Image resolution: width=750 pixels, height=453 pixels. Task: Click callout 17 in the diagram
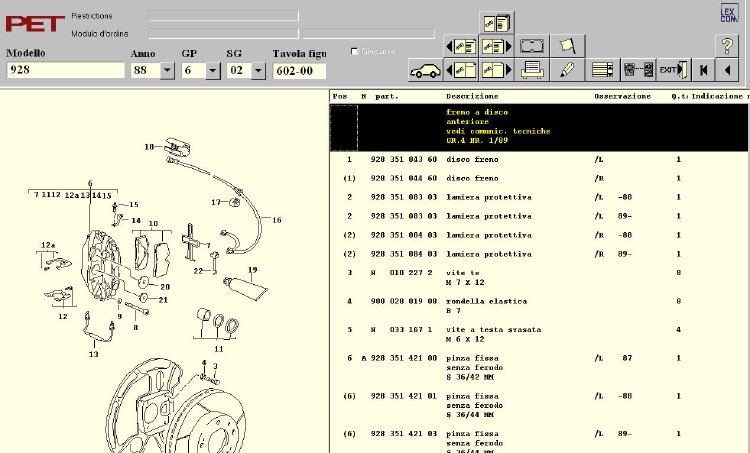(216, 202)
